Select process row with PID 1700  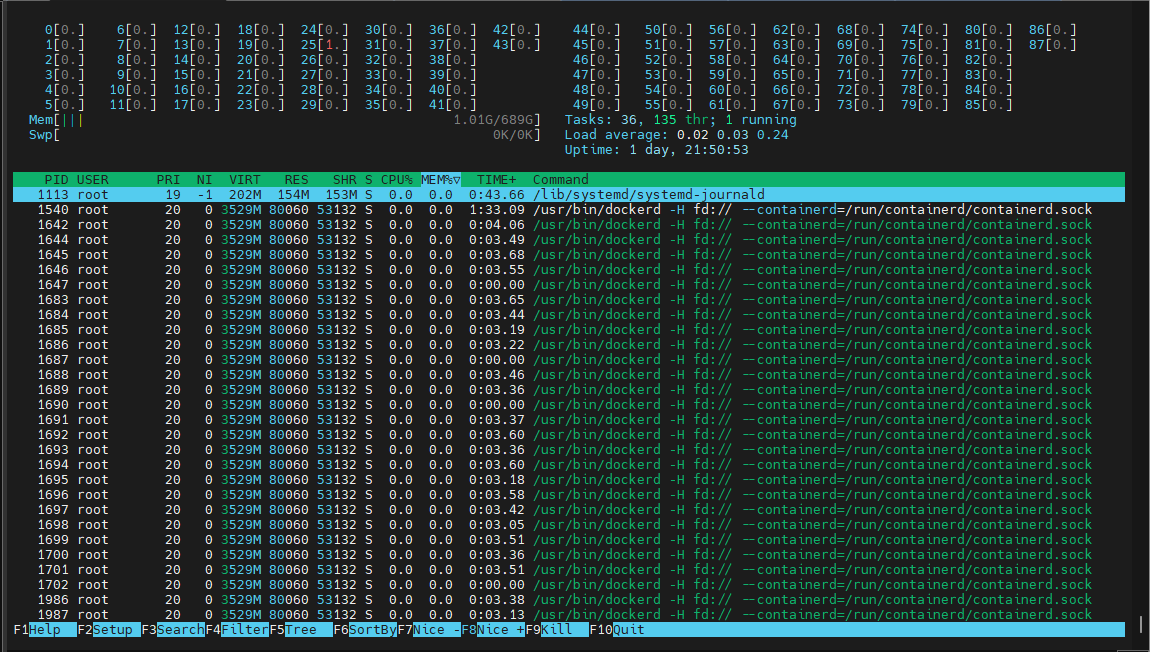(x=568, y=555)
